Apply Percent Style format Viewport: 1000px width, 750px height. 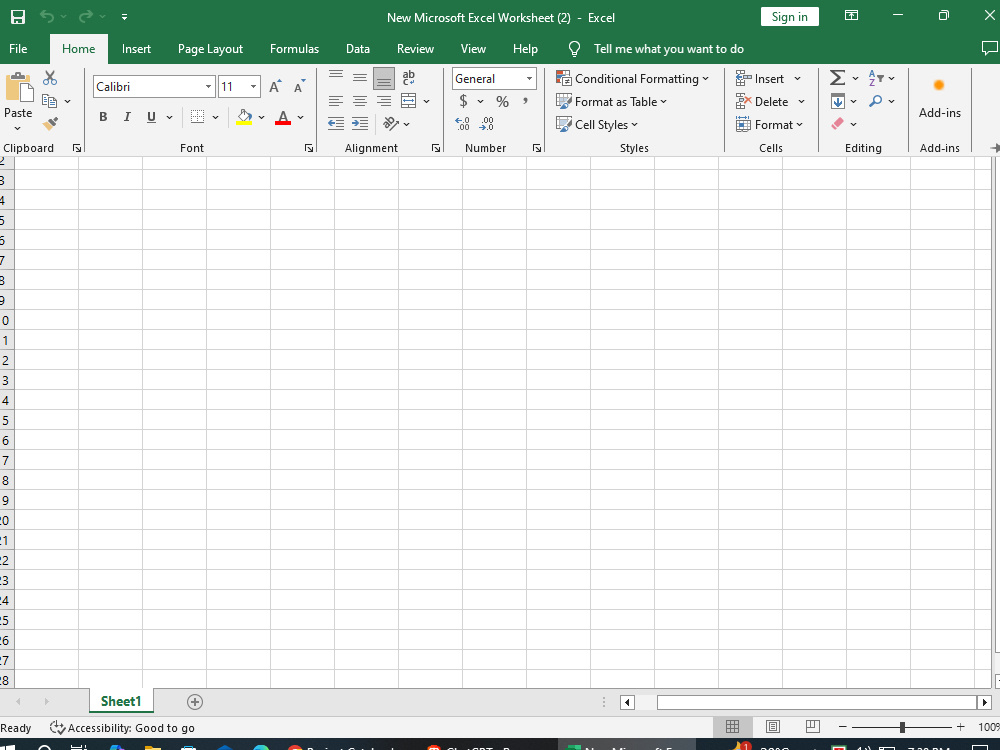click(x=503, y=101)
